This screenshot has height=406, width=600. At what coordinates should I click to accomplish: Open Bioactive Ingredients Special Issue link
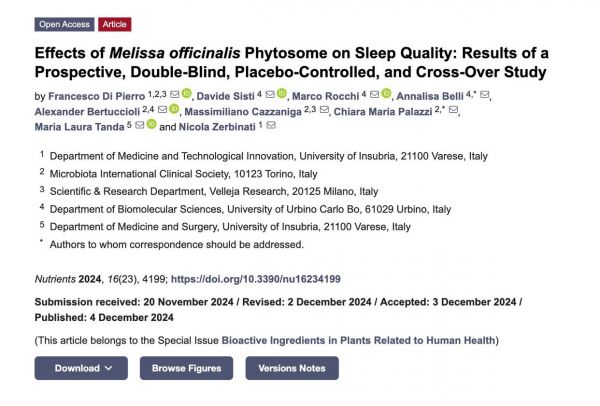359,340
